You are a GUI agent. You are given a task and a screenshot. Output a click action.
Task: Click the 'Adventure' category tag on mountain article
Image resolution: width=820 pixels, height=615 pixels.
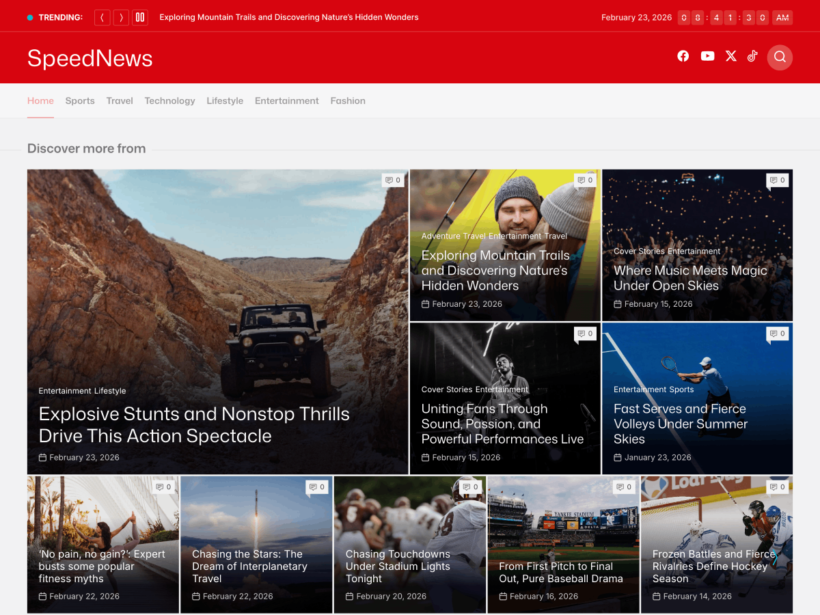pyautogui.click(x=440, y=237)
